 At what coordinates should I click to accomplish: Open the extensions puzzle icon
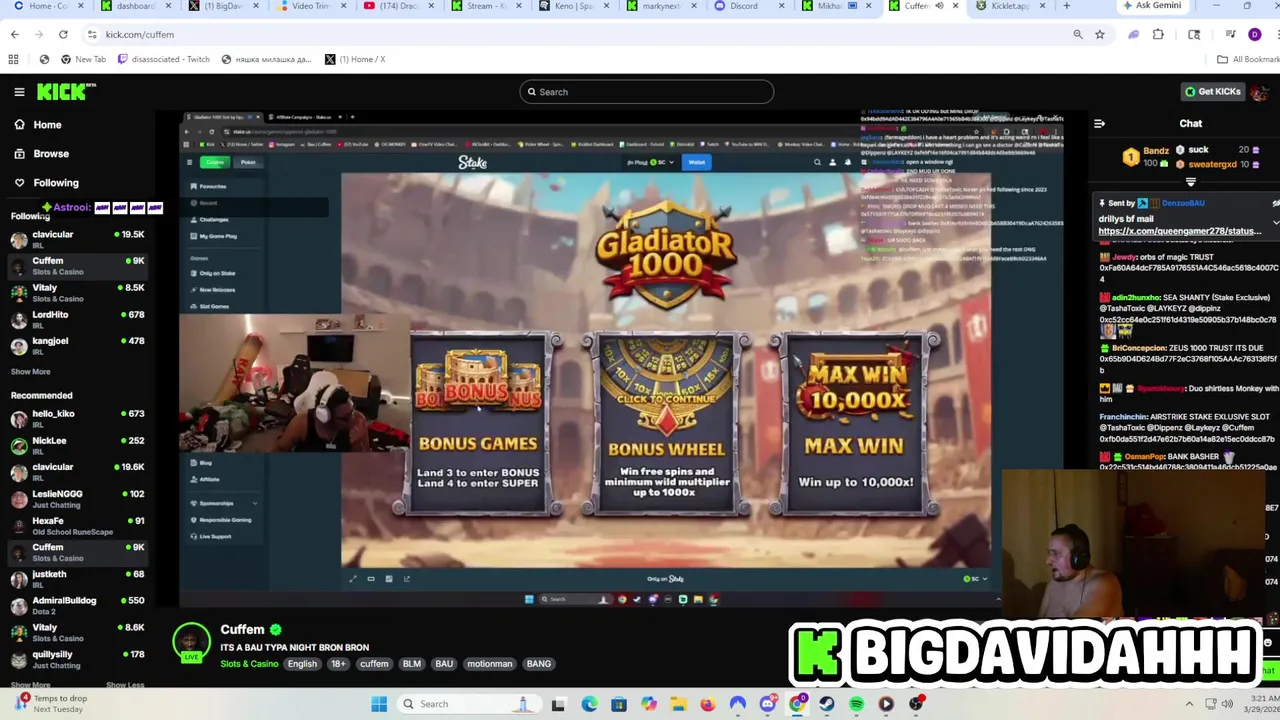(1158, 34)
